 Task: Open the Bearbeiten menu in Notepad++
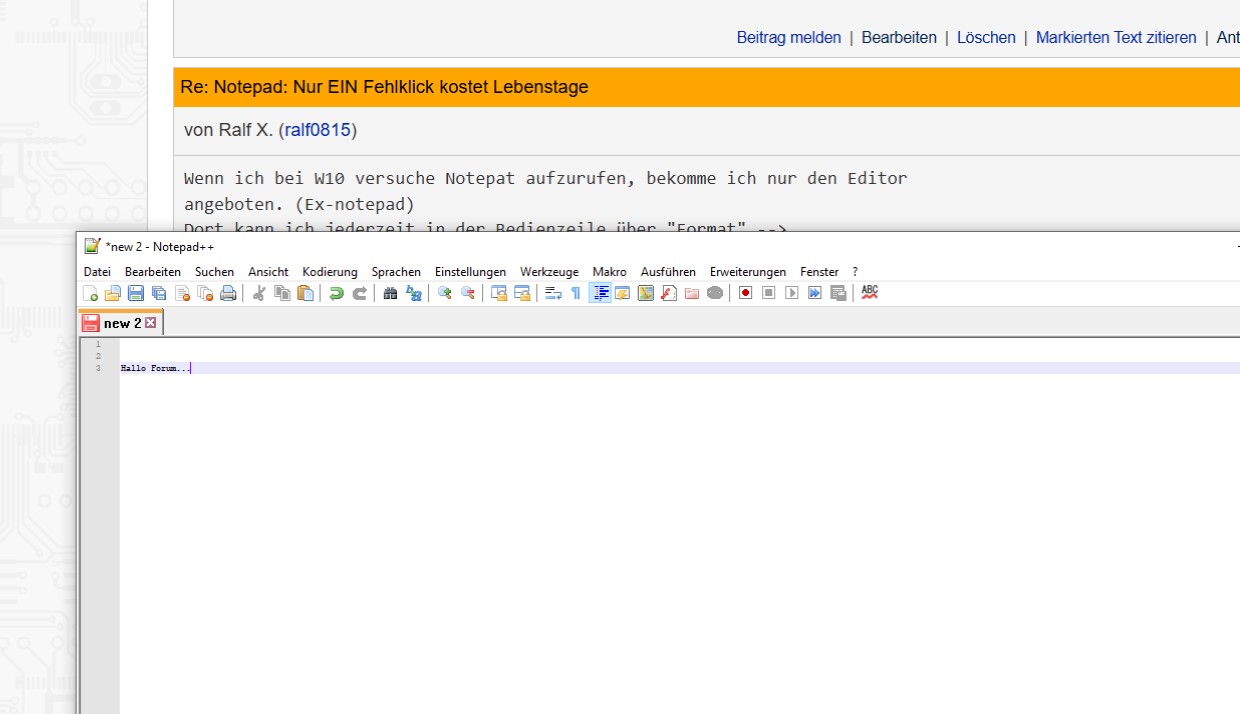(153, 272)
